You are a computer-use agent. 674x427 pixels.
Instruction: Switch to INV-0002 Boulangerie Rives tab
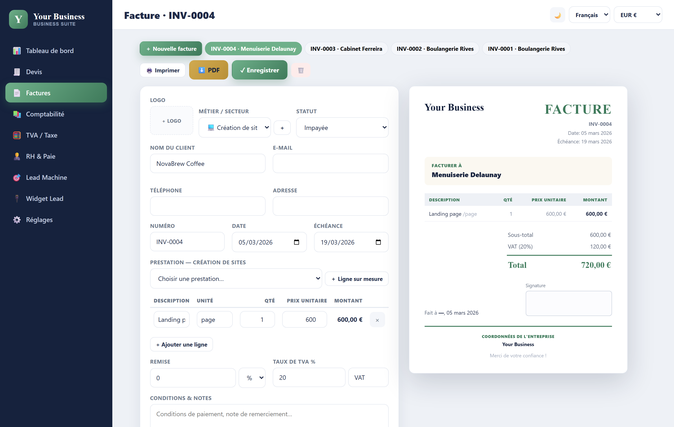pyautogui.click(x=435, y=49)
